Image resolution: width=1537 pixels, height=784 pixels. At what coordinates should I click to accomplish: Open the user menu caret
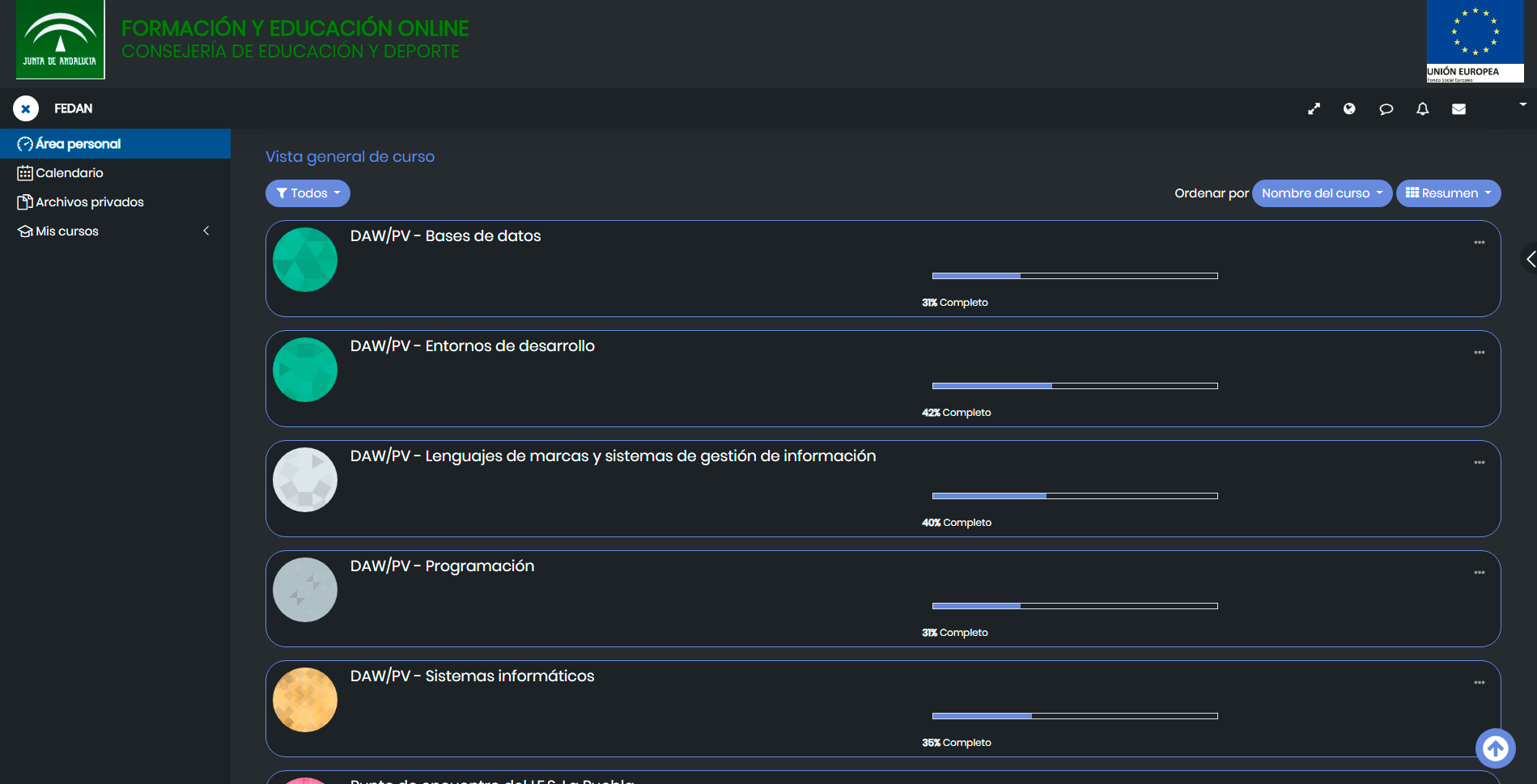(x=1522, y=104)
